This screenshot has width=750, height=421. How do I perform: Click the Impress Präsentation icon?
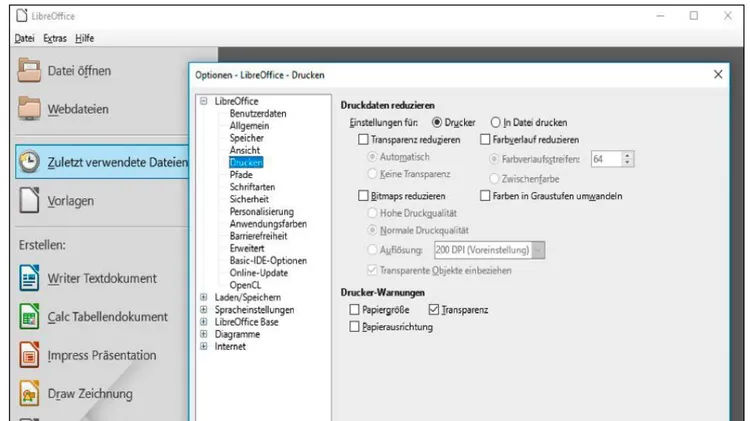pos(29,355)
